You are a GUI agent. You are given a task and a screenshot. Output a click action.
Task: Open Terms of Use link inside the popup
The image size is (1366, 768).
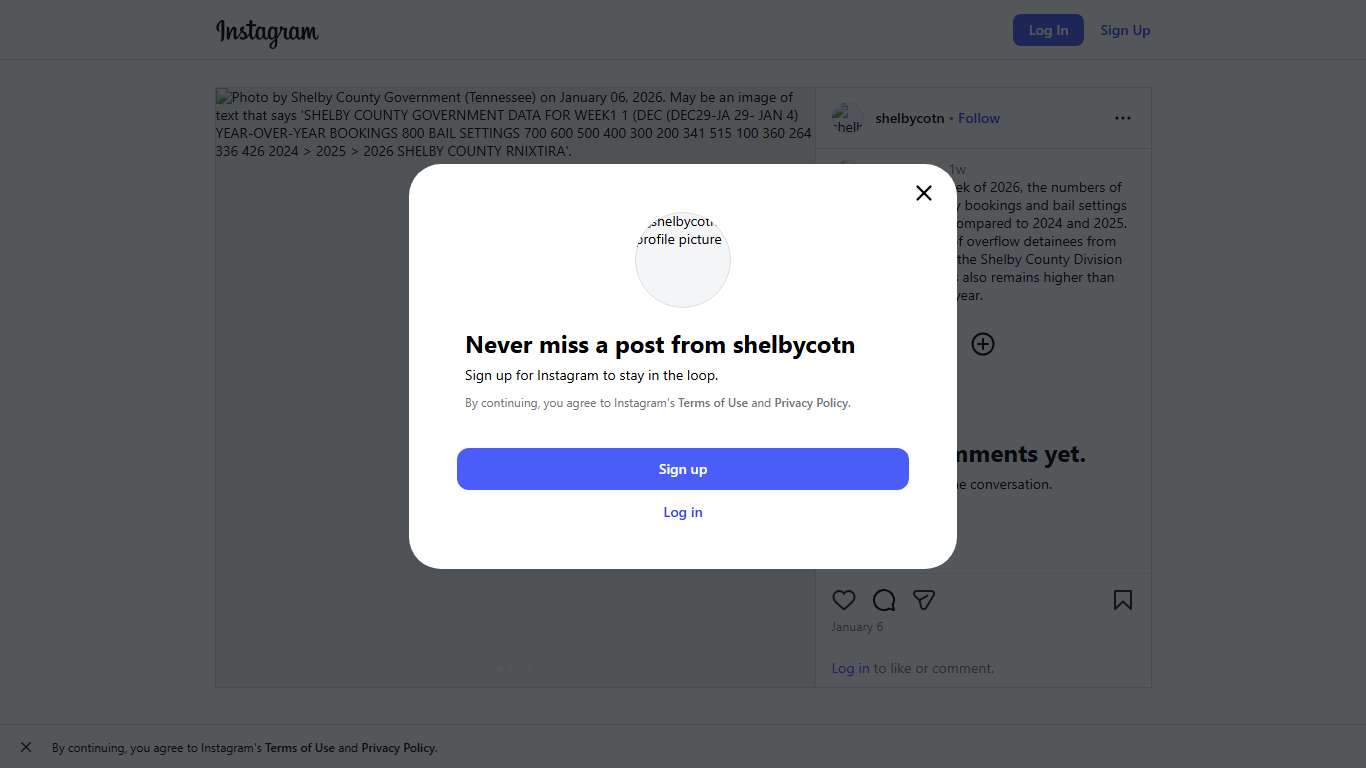(713, 403)
